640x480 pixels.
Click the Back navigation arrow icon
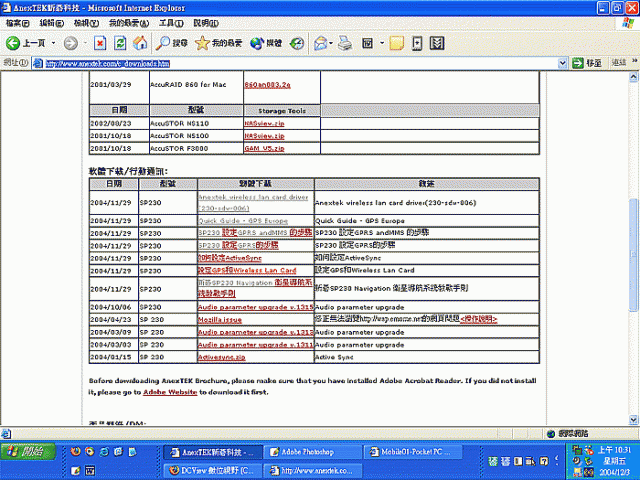coord(14,43)
